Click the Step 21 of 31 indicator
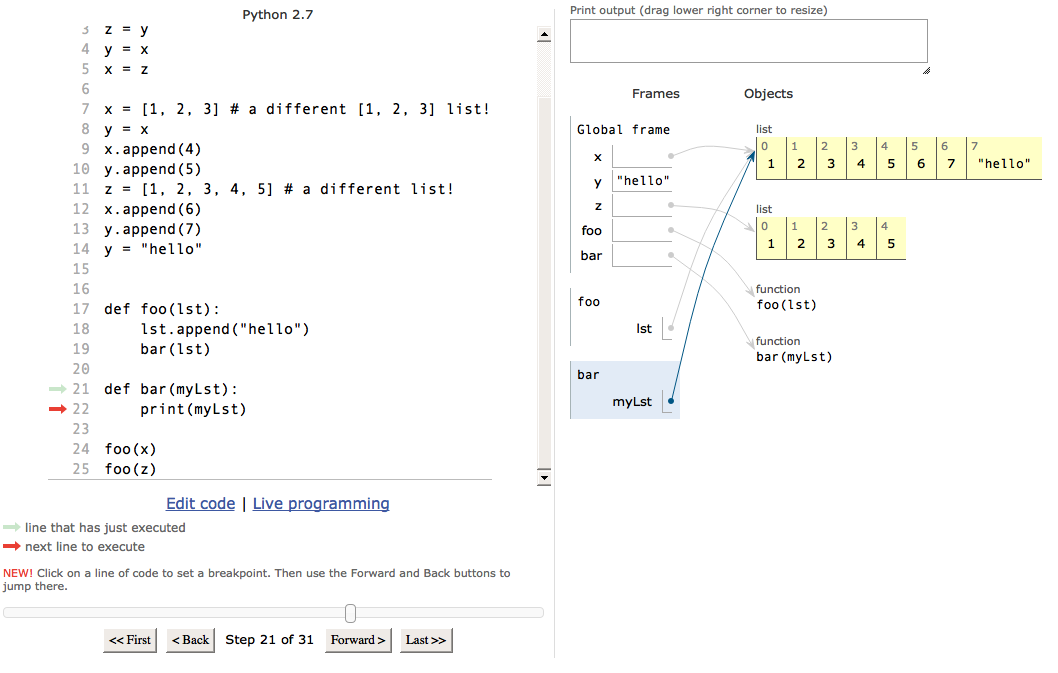This screenshot has width=1058, height=673. tap(269, 639)
